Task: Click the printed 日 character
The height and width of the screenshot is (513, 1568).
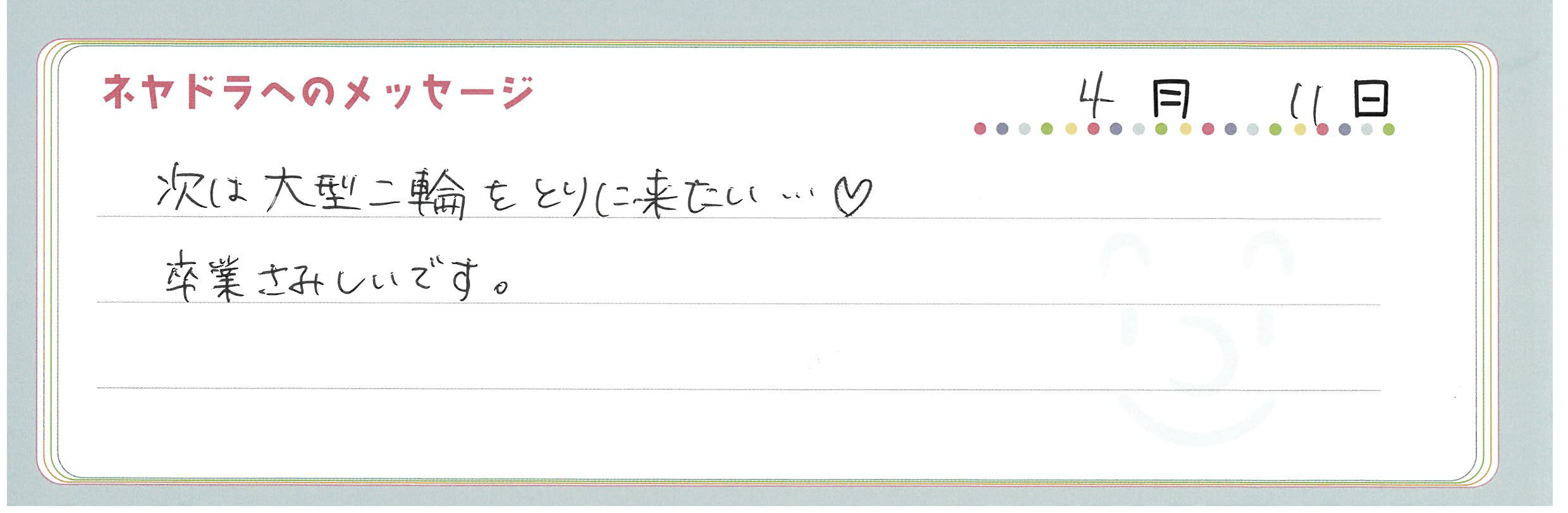Action: 1371,99
